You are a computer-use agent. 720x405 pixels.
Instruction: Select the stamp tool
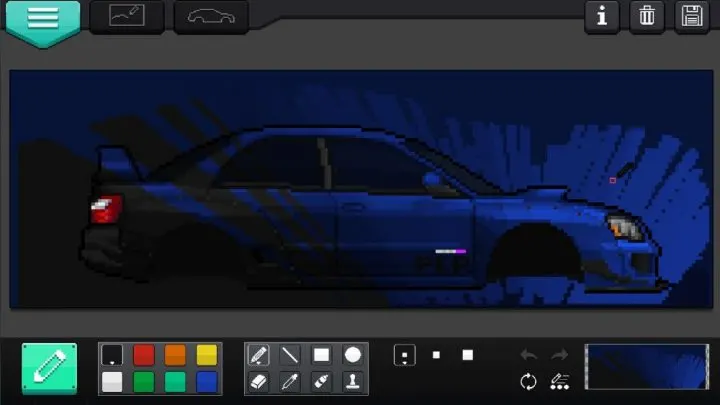(x=353, y=381)
